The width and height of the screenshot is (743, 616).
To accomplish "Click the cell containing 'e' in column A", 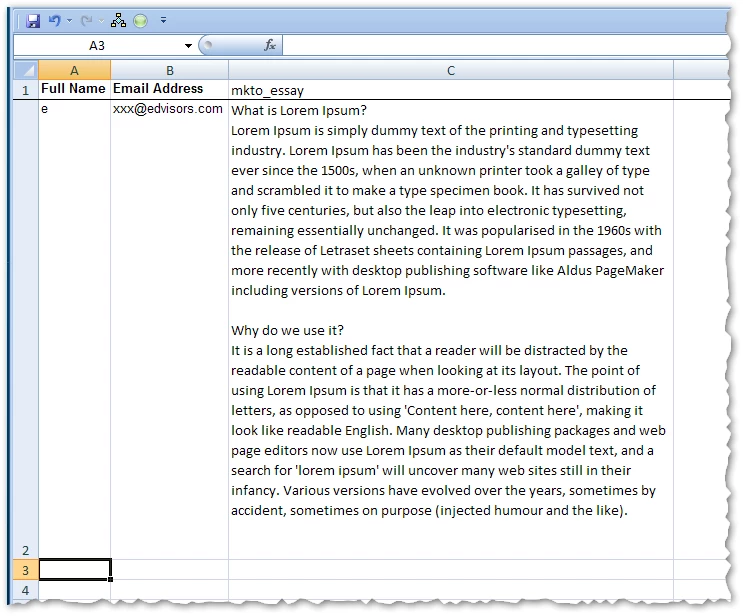I will click(74, 329).
